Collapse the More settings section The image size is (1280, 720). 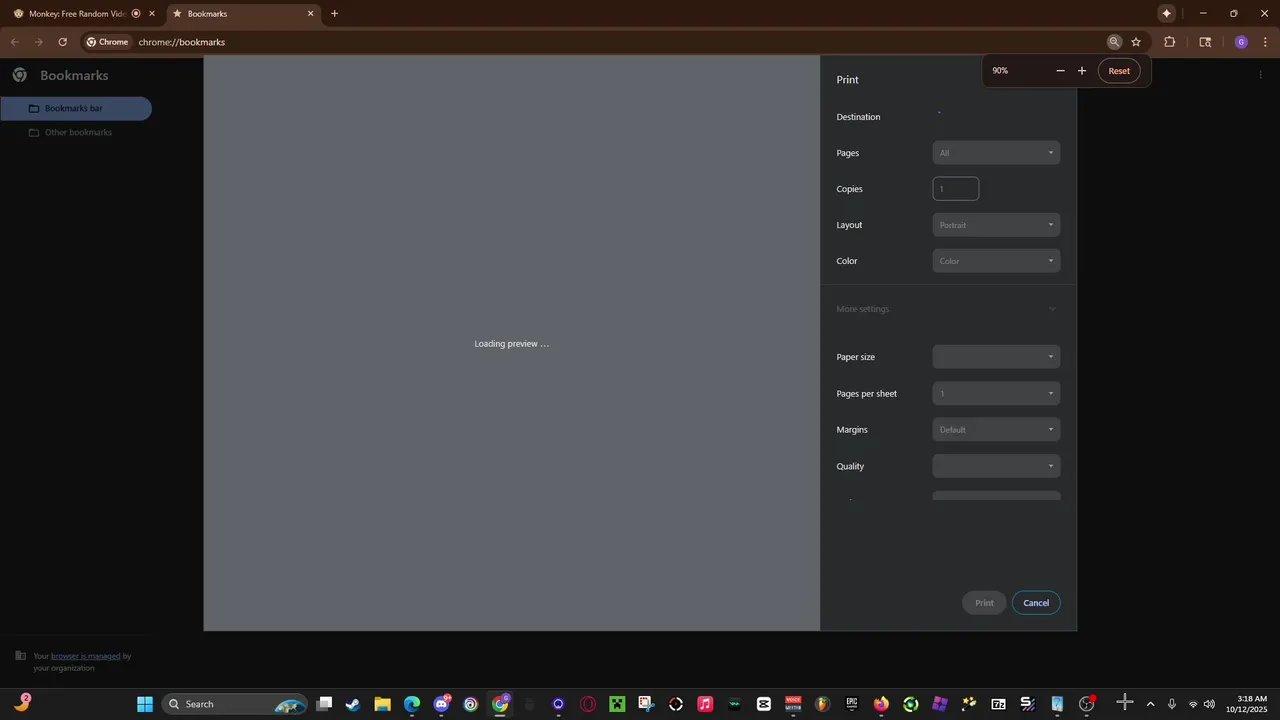[947, 309]
